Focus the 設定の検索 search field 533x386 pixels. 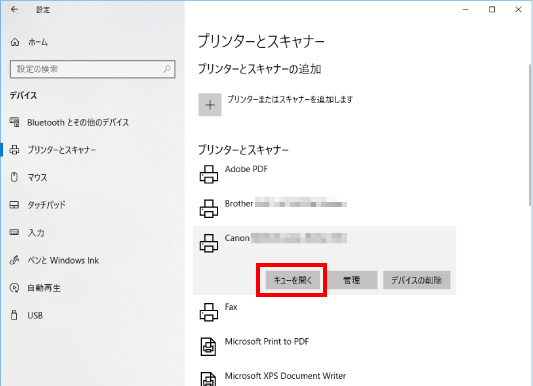pyautogui.click(x=92, y=69)
